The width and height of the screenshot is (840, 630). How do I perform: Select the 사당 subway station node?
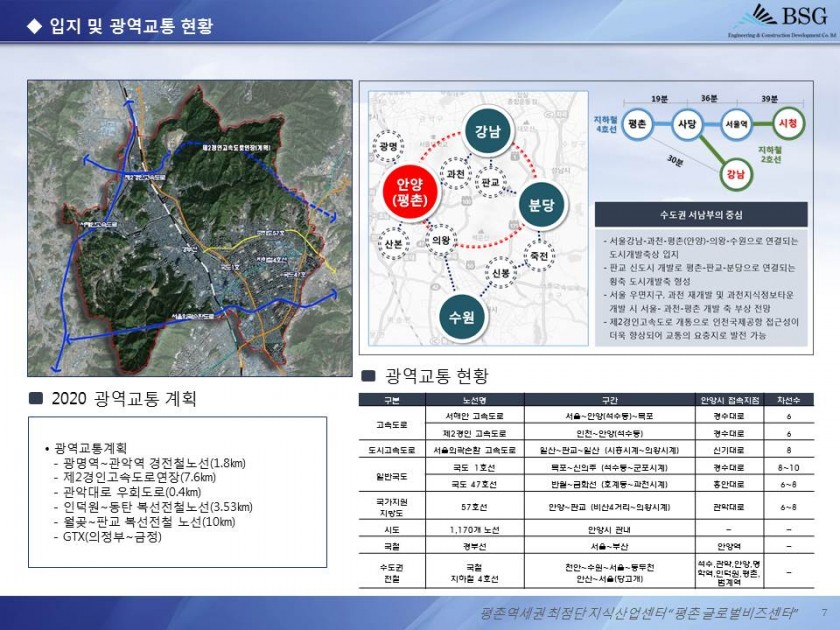(686, 126)
